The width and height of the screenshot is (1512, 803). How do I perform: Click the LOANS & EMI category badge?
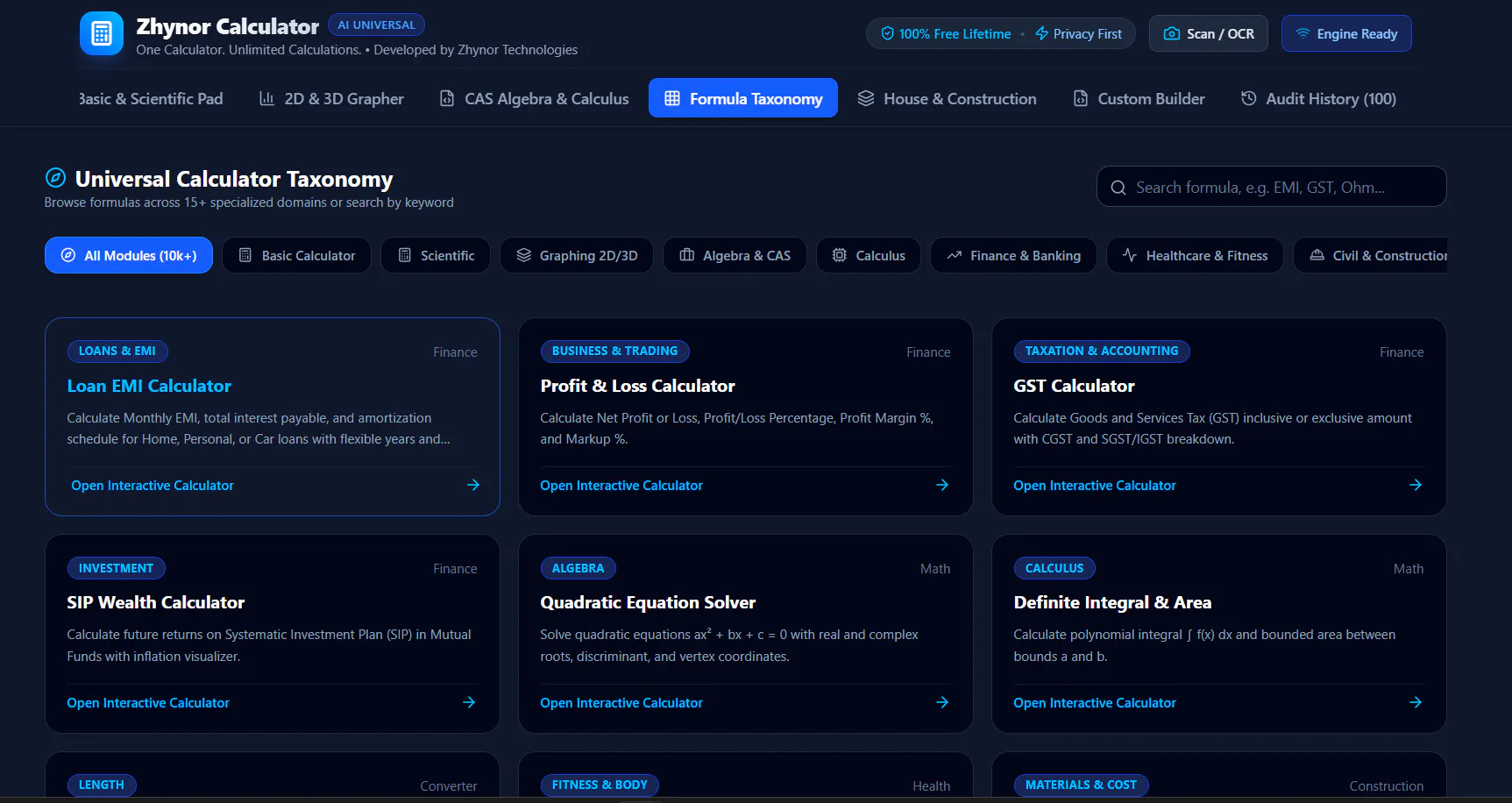[x=117, y=351]
